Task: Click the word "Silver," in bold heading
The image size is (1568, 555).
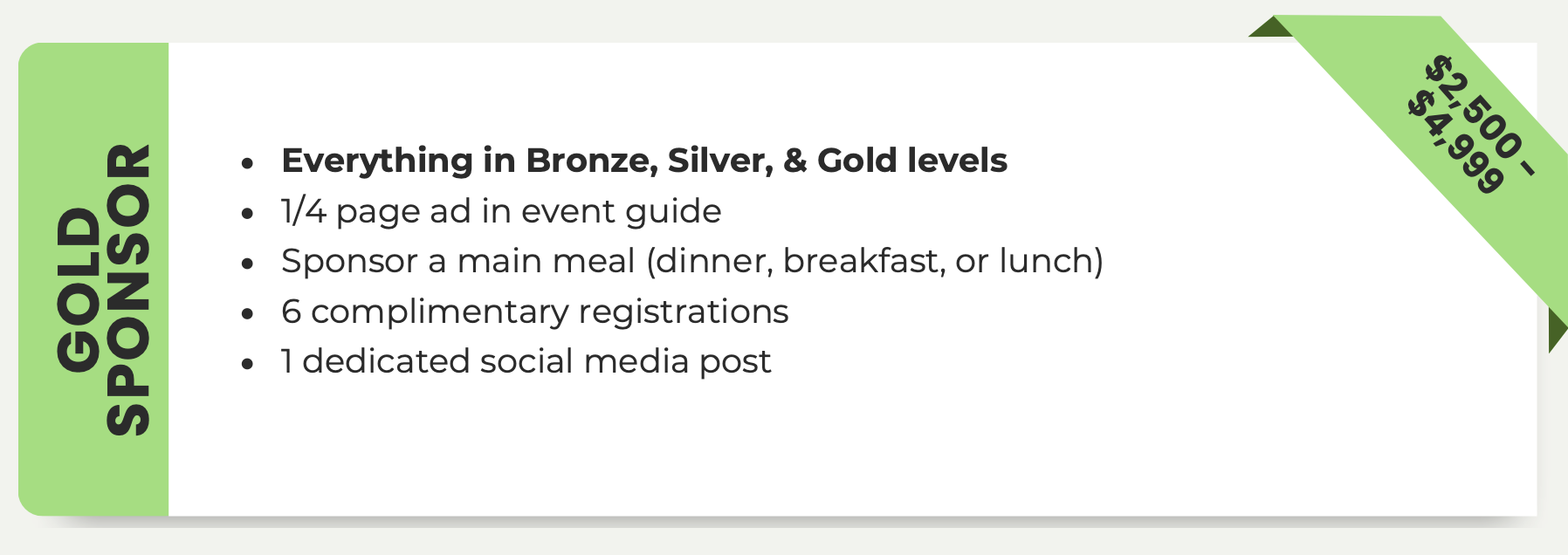Action: [x=720, y=161]
